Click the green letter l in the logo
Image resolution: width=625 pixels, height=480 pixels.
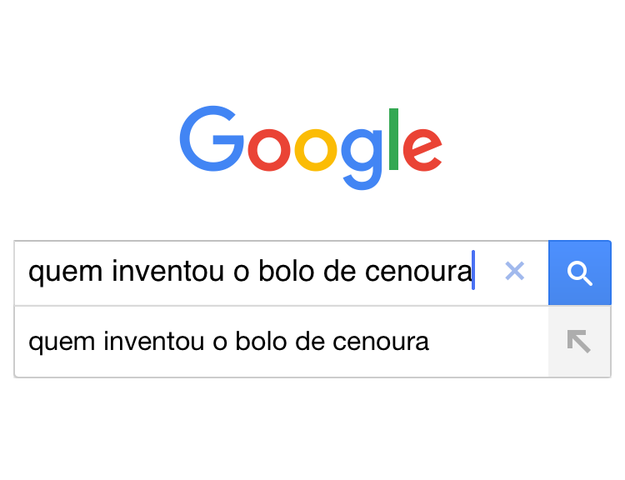[x=393, y=139]
